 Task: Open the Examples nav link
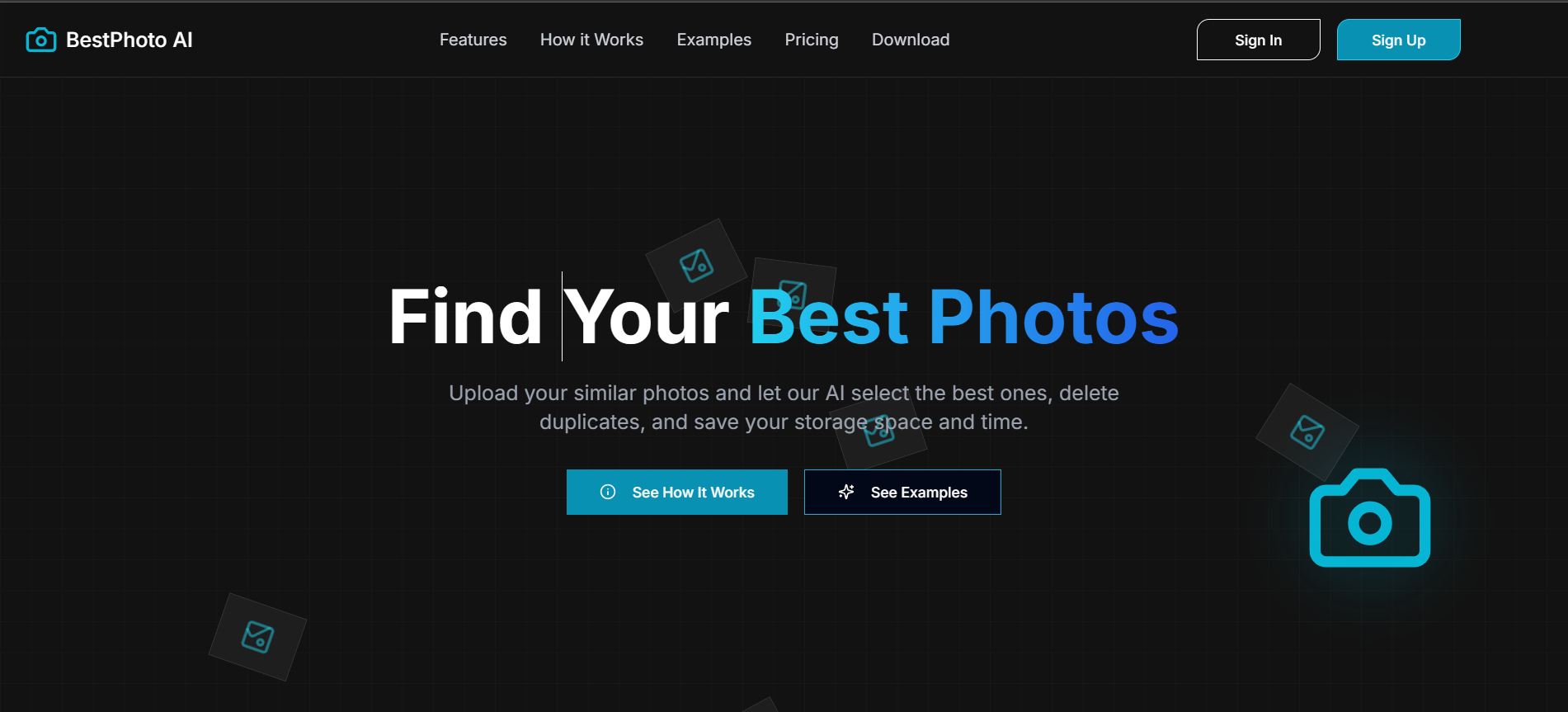(714, 40)
